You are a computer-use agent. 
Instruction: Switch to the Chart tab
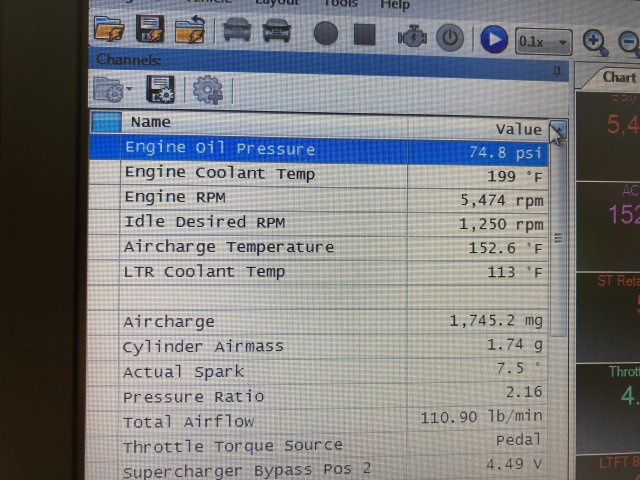[619, 77]
